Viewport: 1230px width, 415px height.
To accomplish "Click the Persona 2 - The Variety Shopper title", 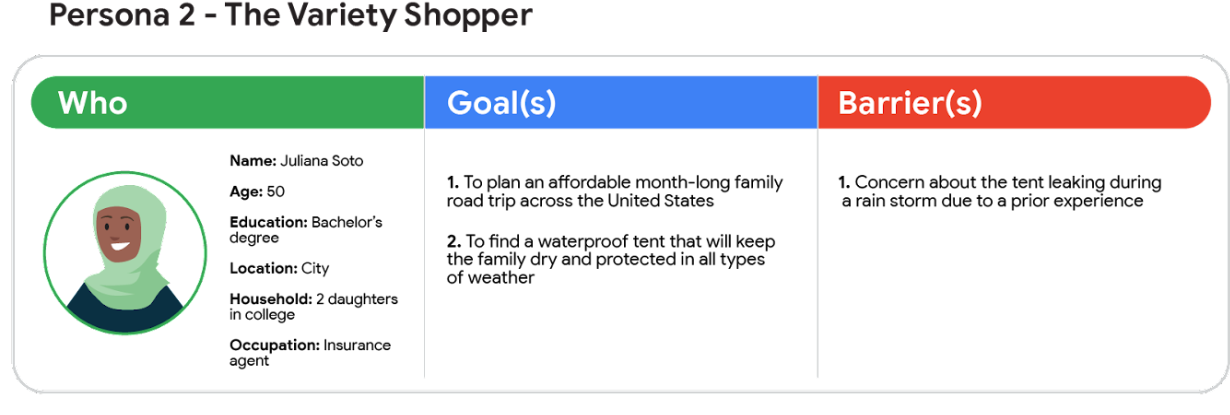I will [291, 17].
